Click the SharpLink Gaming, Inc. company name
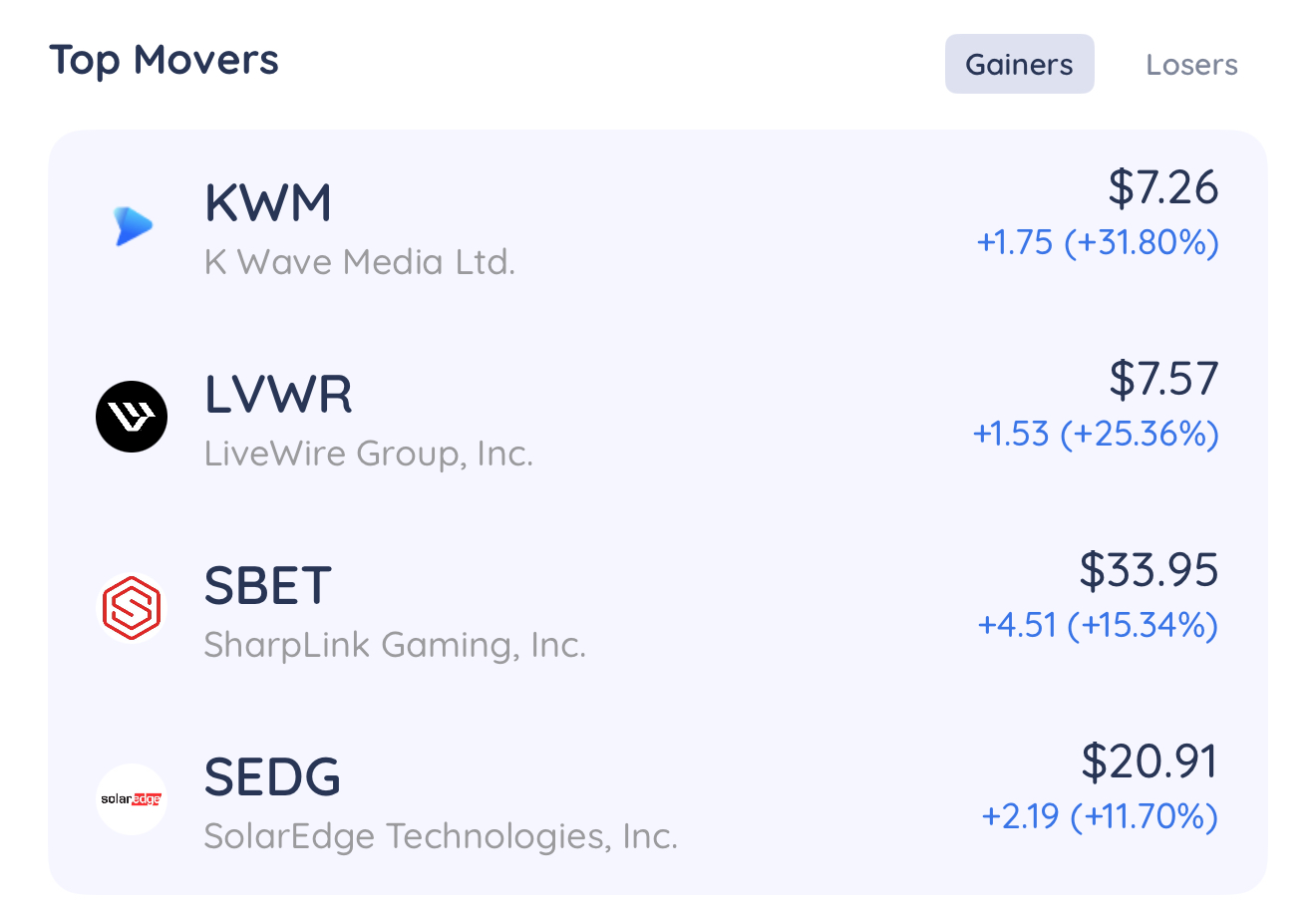1316x912 pixels. pos(395,645)
